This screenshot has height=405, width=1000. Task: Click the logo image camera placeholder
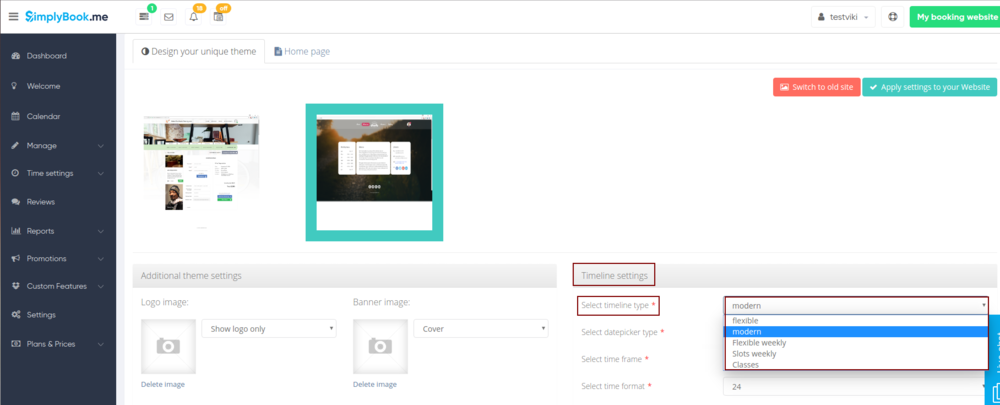click(168, 346)
